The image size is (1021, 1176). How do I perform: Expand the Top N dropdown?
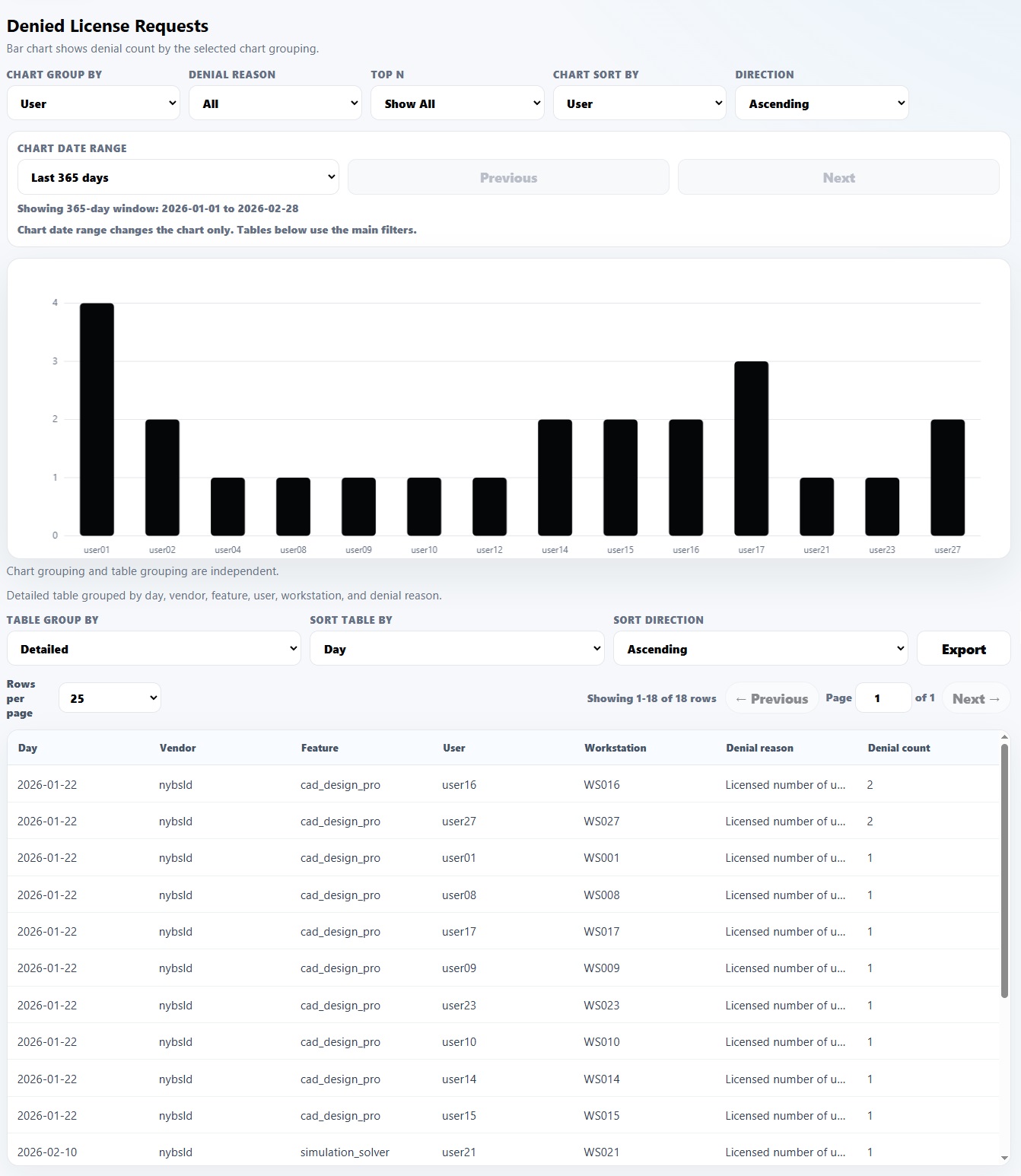pos(457,103)
